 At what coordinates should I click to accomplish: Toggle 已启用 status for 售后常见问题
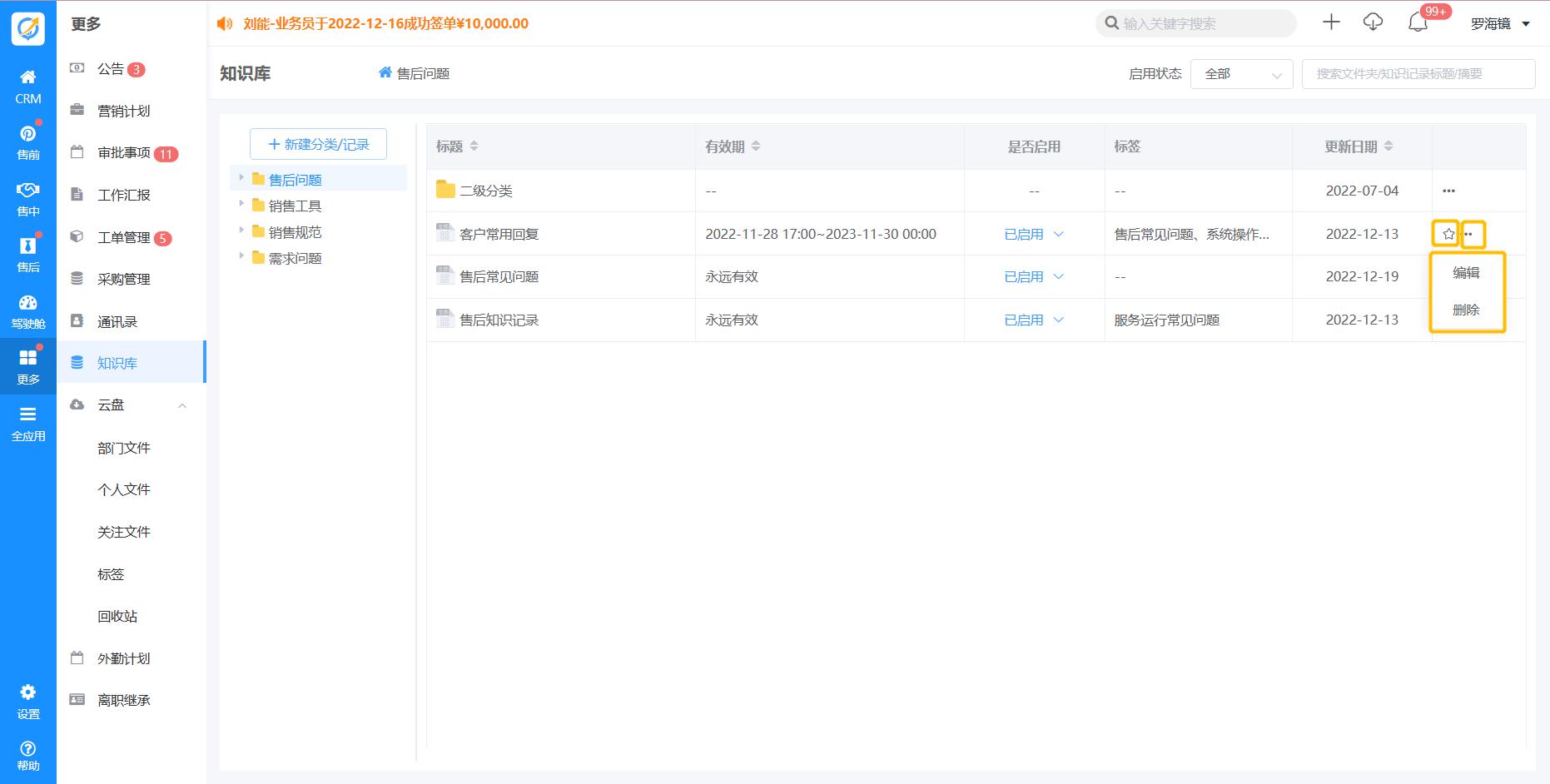(x=1034, y=276)
